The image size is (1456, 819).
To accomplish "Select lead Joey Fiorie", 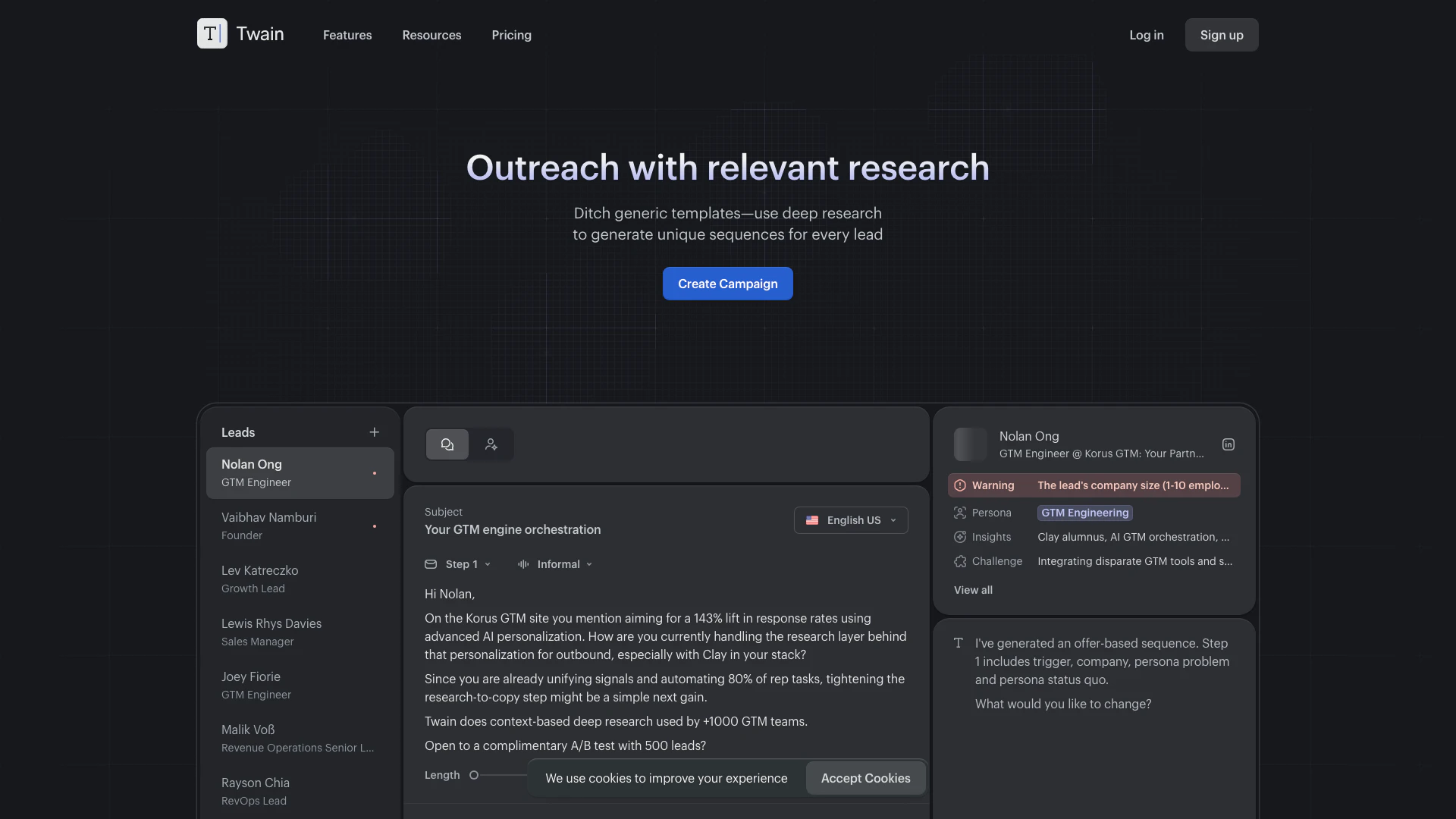I will point(300,686).
